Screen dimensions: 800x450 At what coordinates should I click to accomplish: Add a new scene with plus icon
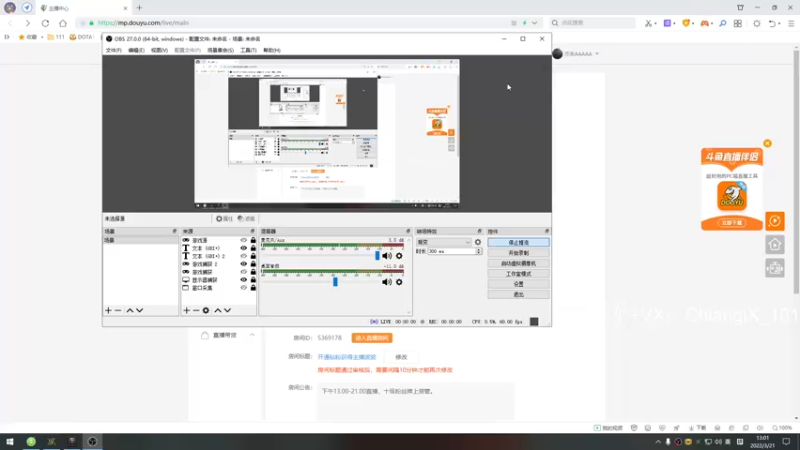click(x=108, y=310)
